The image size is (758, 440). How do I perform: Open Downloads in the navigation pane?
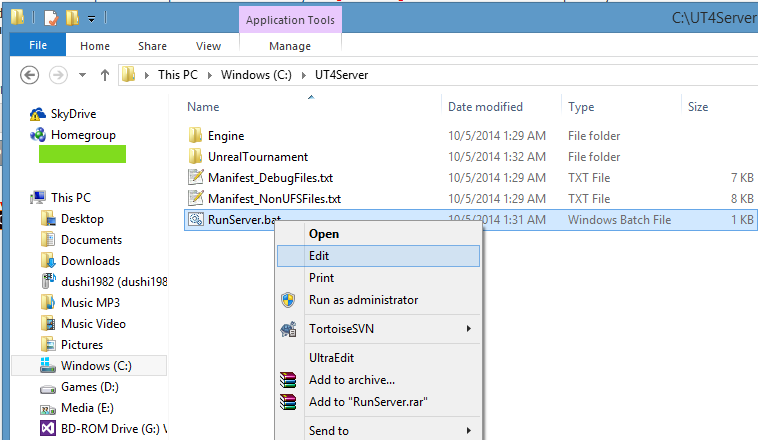[90, 261]
